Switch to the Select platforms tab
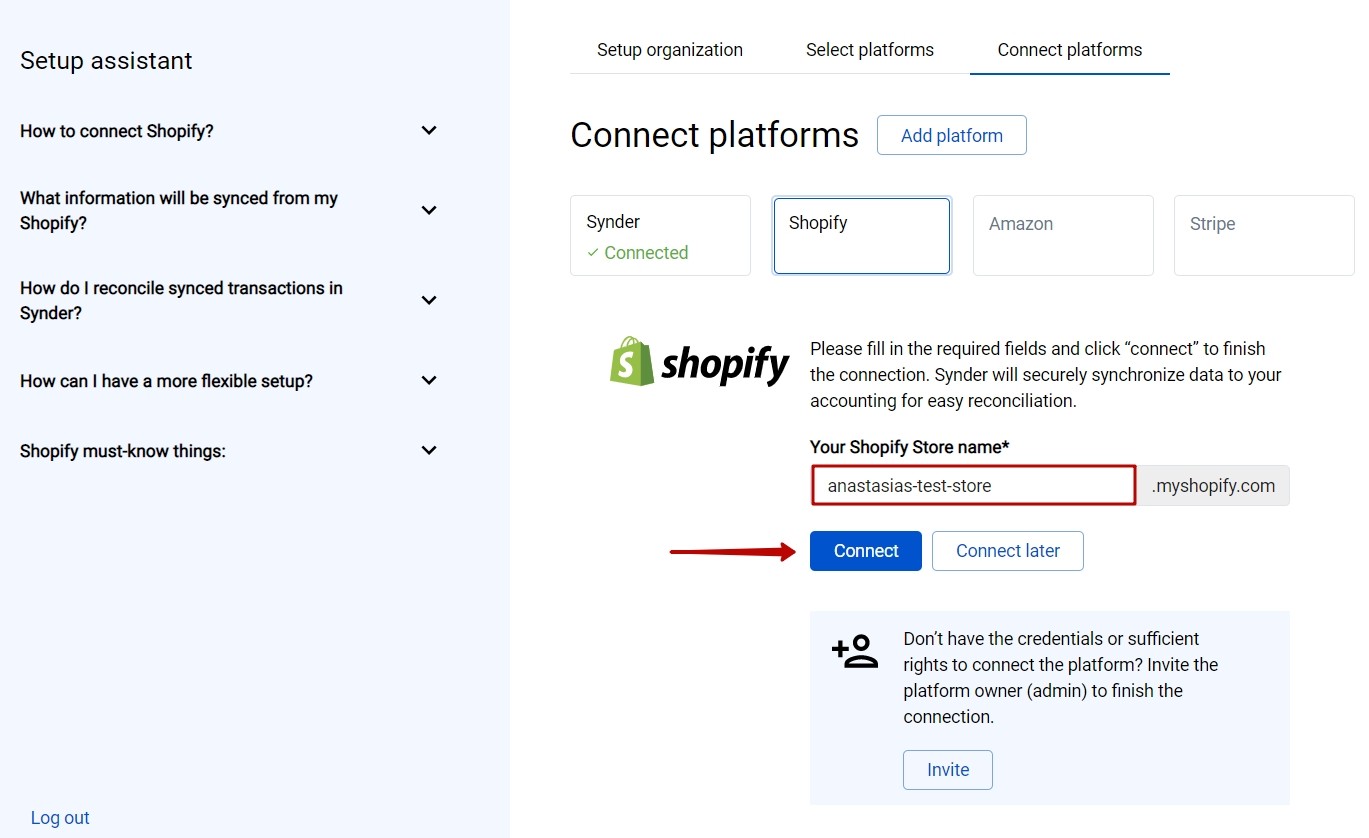The width and height of the screenshot is (1369, 838). click(870, 50)
